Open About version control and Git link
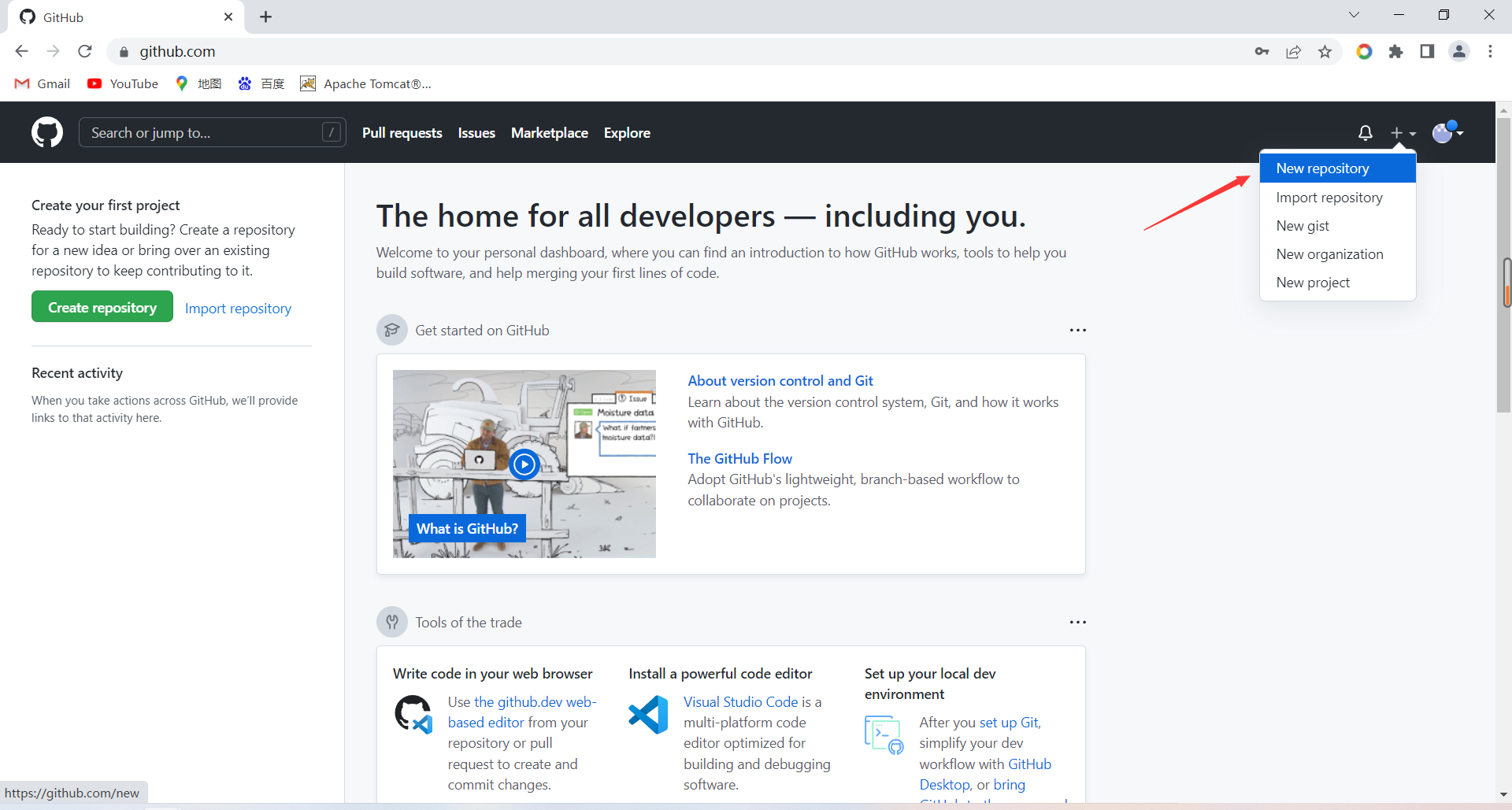This screenshot has height=810, width=1512. (x=780, y=381)
